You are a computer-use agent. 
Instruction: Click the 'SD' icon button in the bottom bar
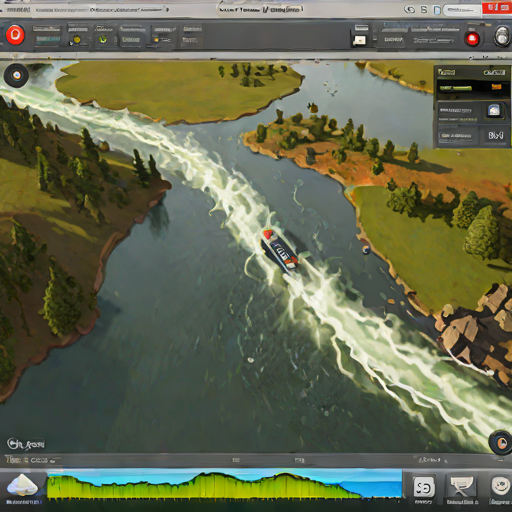(x=424, y=487)
